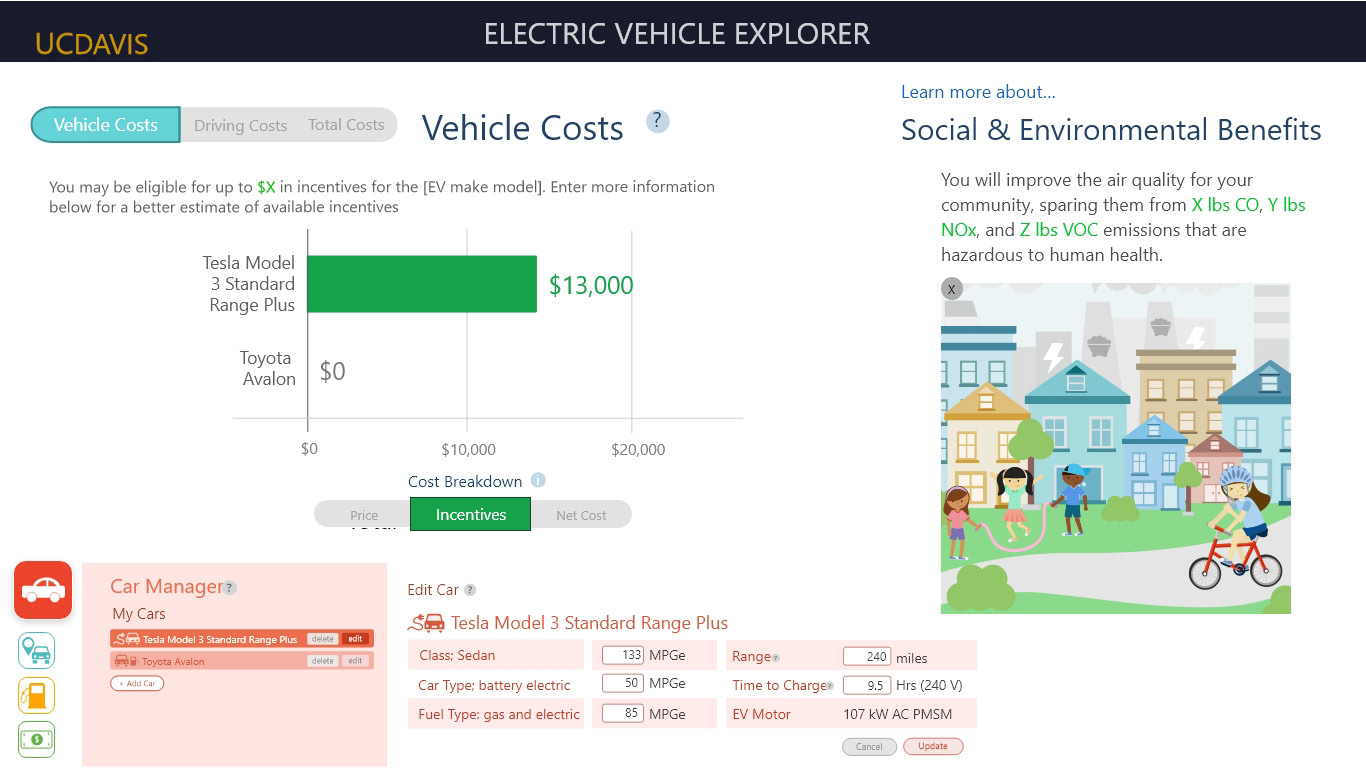Click Update to save car edits
This screenshot has width=1366, height=768.
[x=933, y=746]
